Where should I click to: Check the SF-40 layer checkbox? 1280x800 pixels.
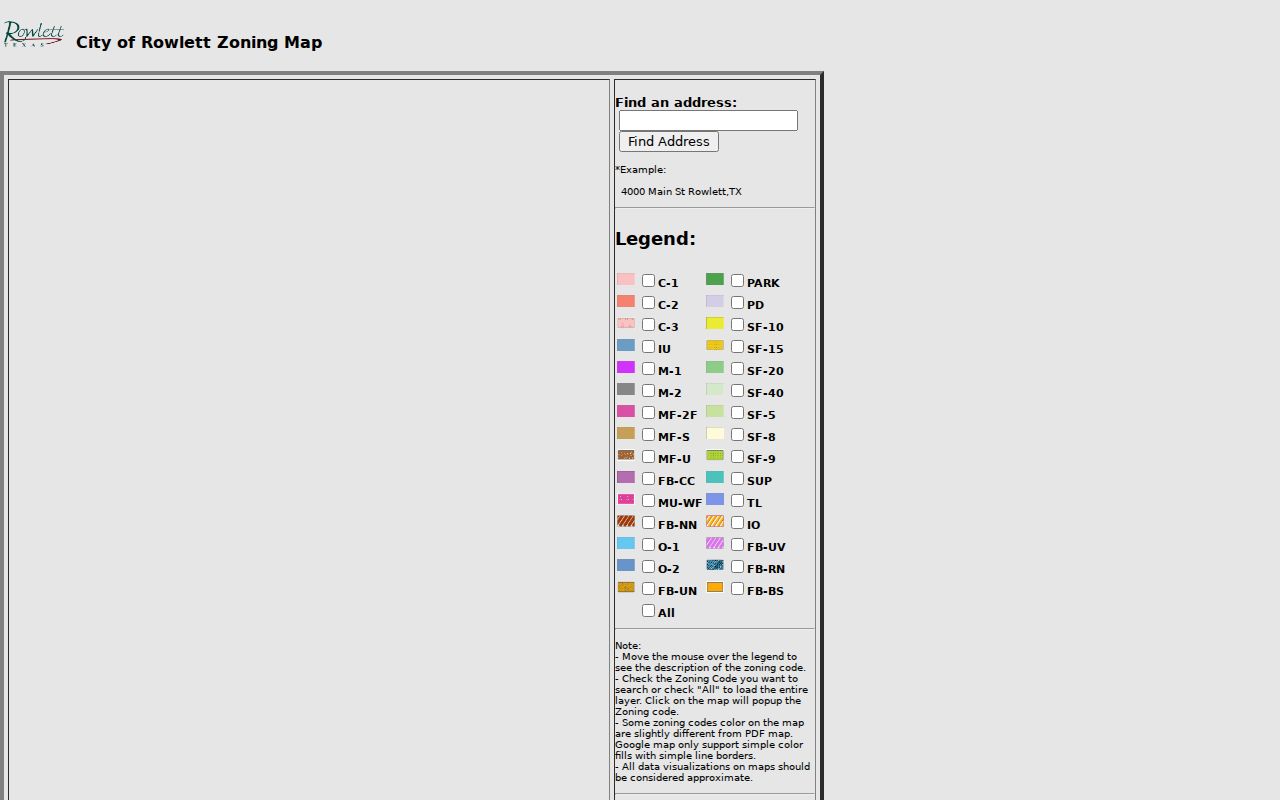point(737,391)
